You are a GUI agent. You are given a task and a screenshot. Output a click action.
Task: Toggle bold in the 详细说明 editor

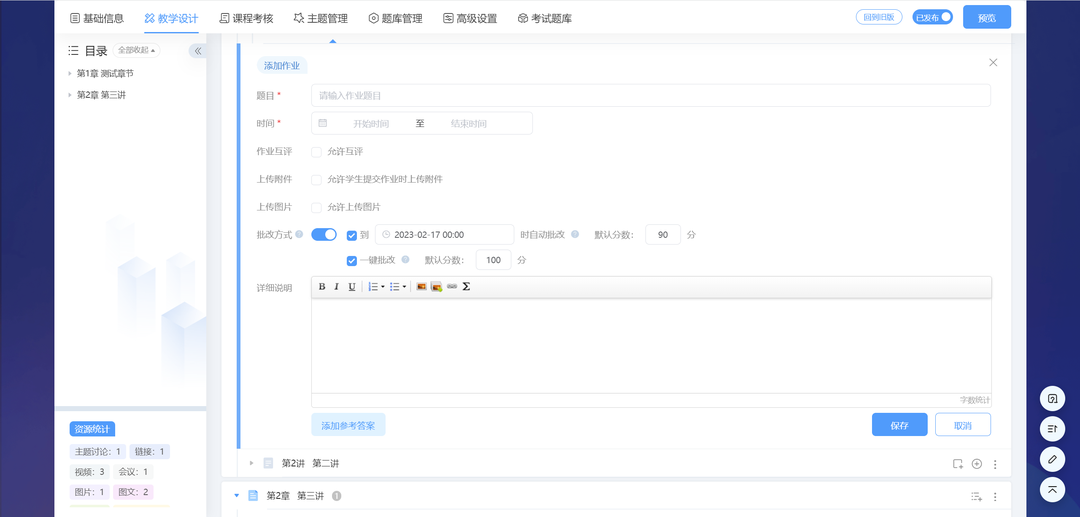pos(322,286)
